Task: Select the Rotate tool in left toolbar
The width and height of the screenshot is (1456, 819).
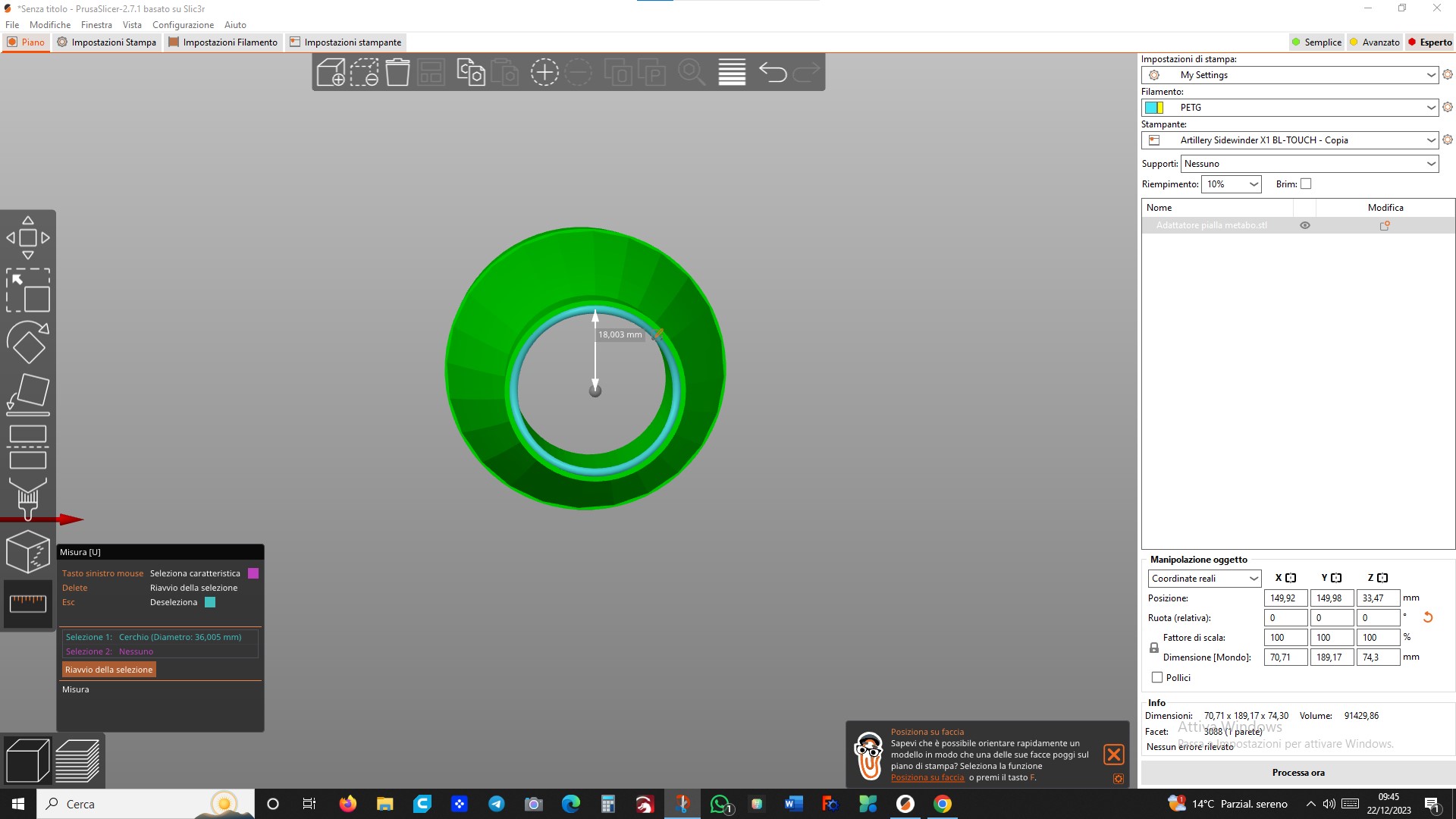Action: [28, 342]
